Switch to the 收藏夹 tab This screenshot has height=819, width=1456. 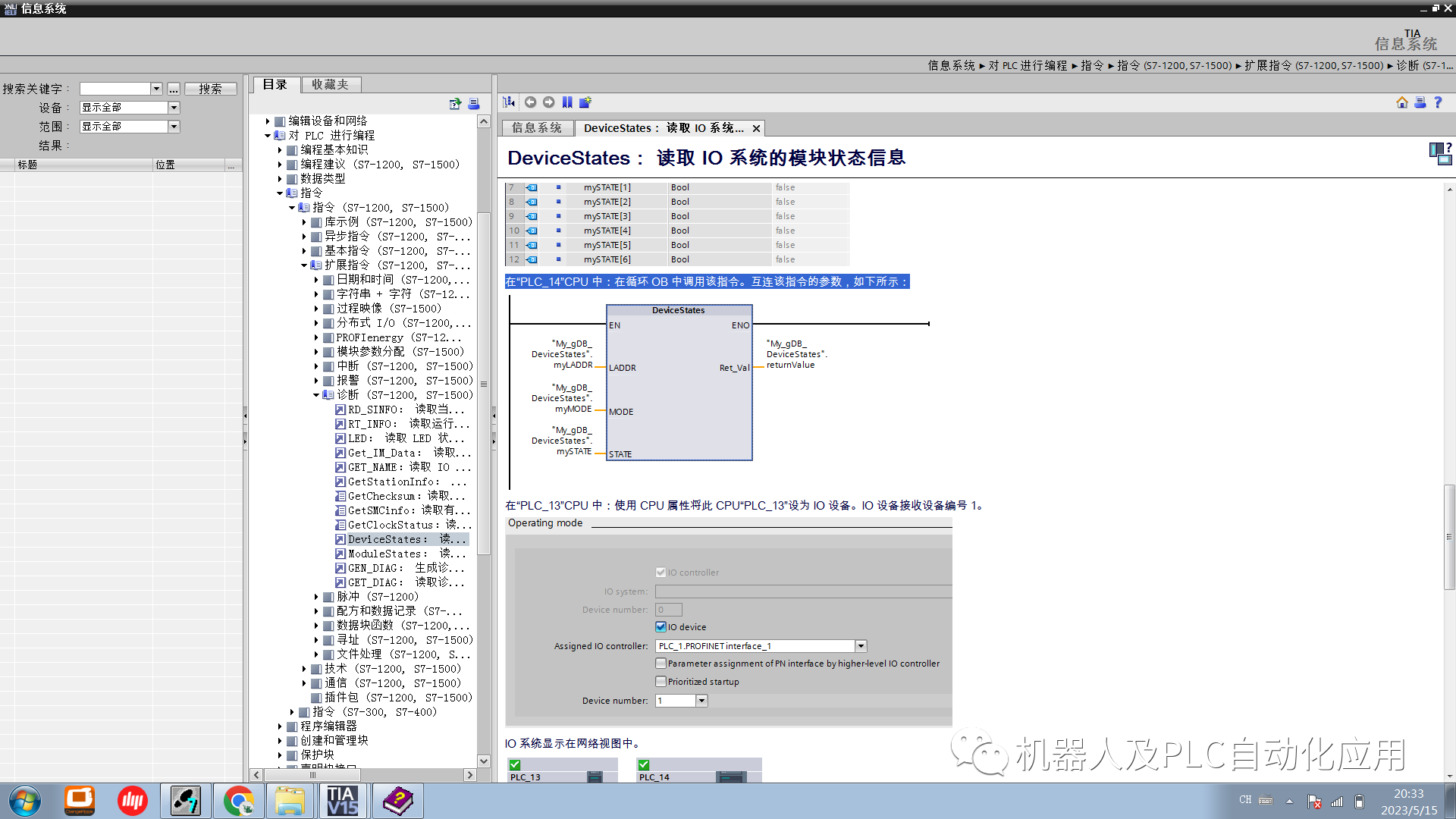point(331,84)
